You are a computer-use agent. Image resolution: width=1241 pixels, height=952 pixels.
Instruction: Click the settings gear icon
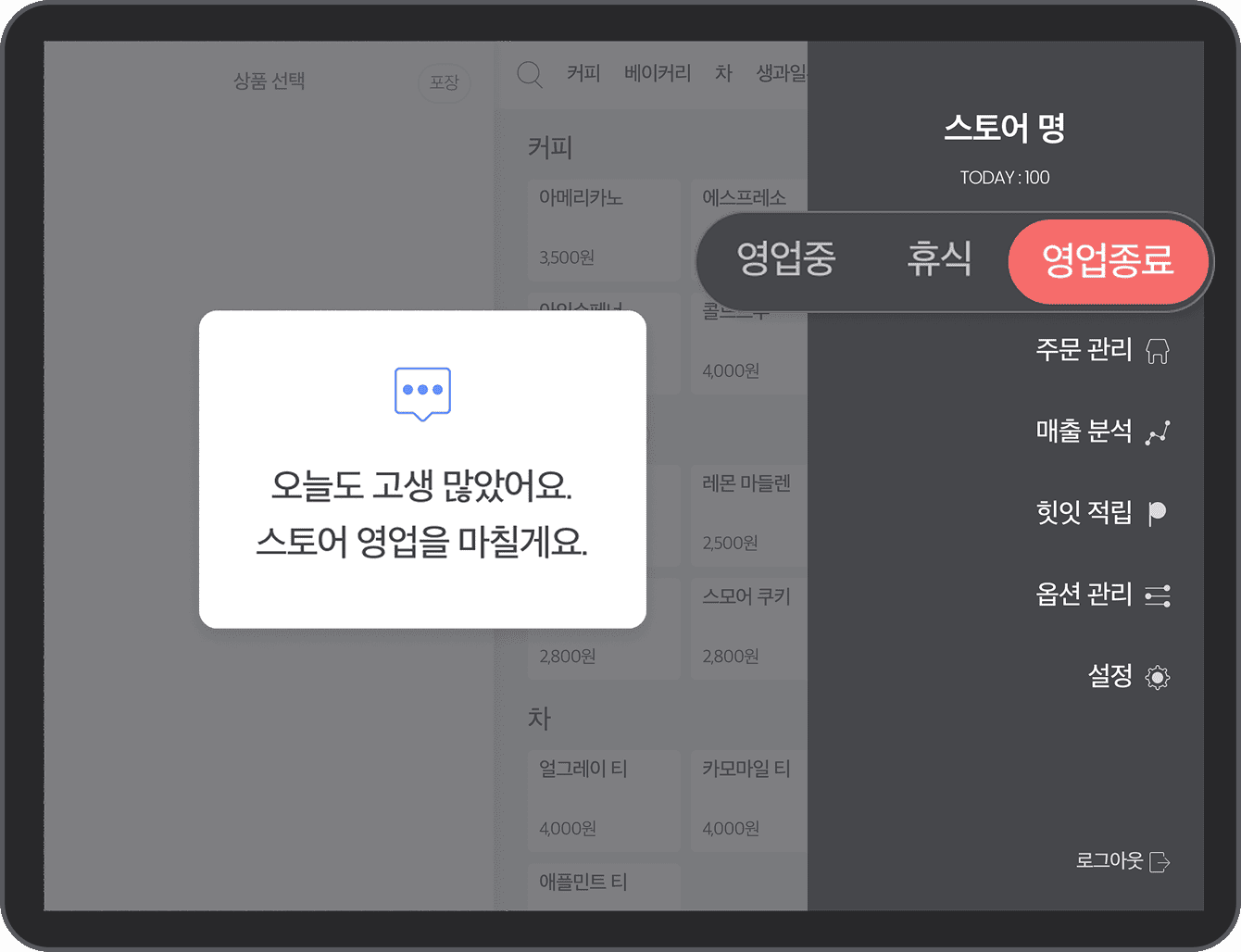coord(1158,677)
